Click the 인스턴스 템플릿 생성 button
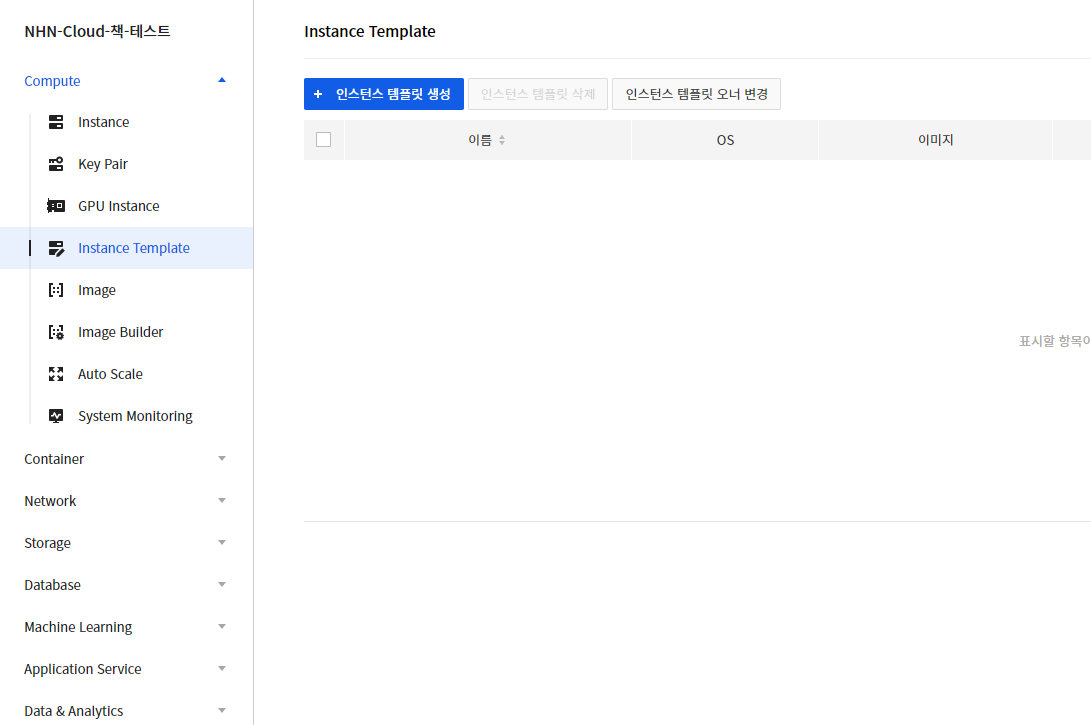Screen dimensions: 1091x725 pos(383,93)
